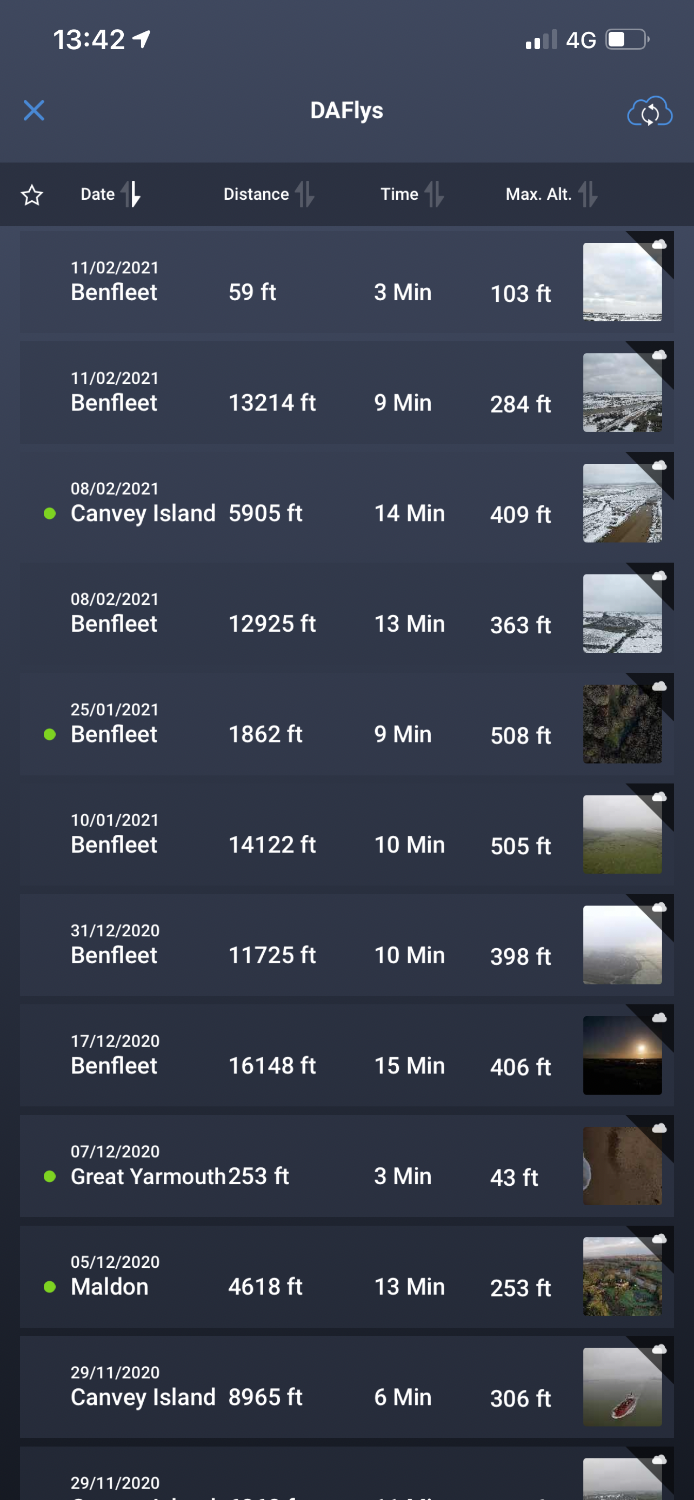Sort the list by Time
694x1500 pixels.
[x=411, y=194]
